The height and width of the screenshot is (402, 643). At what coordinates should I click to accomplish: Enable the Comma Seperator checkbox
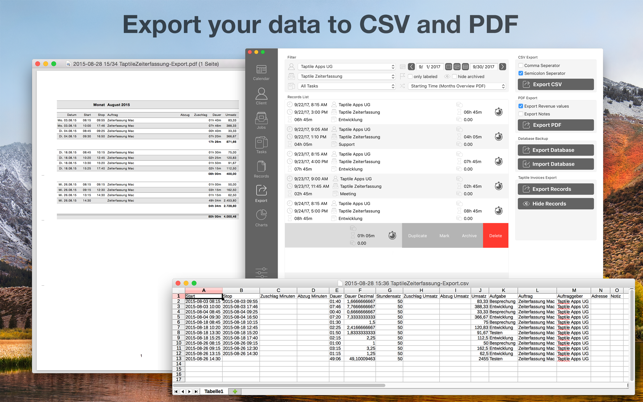[x=521, y=66]
